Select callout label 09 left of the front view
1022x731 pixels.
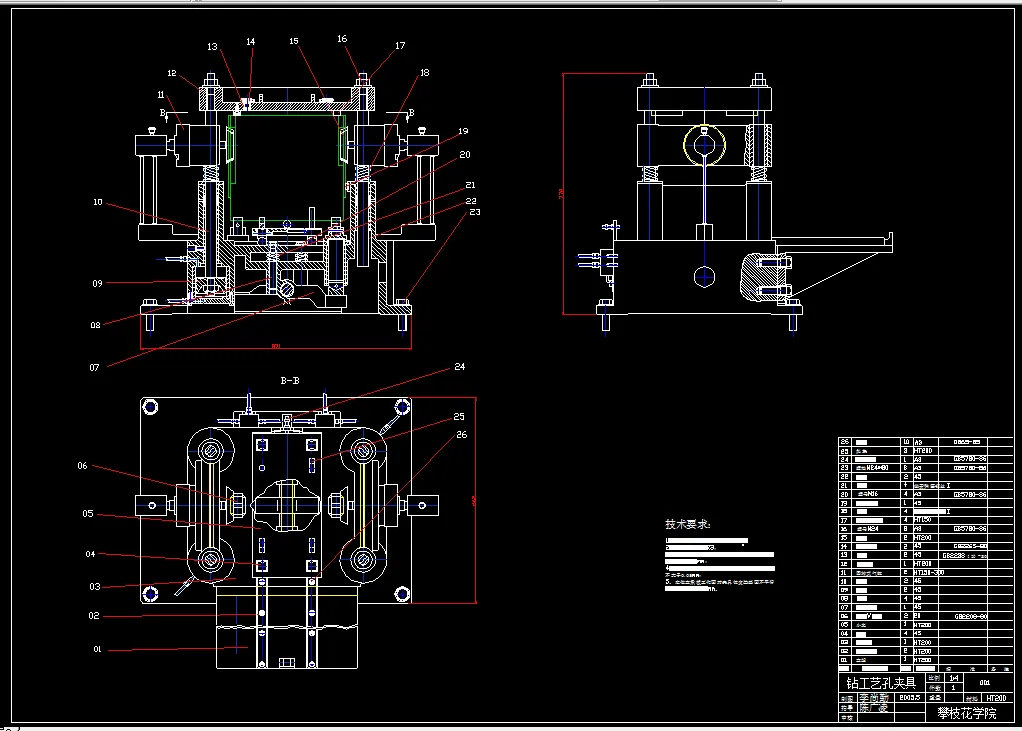pyautogui.click(x=97, y=283)
